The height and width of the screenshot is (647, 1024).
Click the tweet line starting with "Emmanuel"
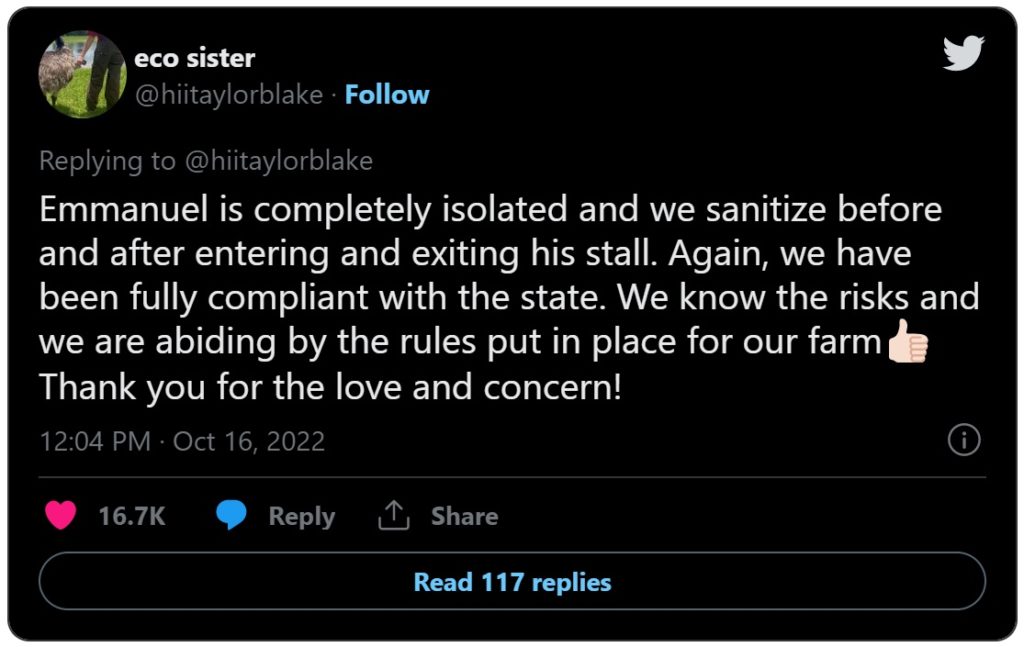click(490, 209)
